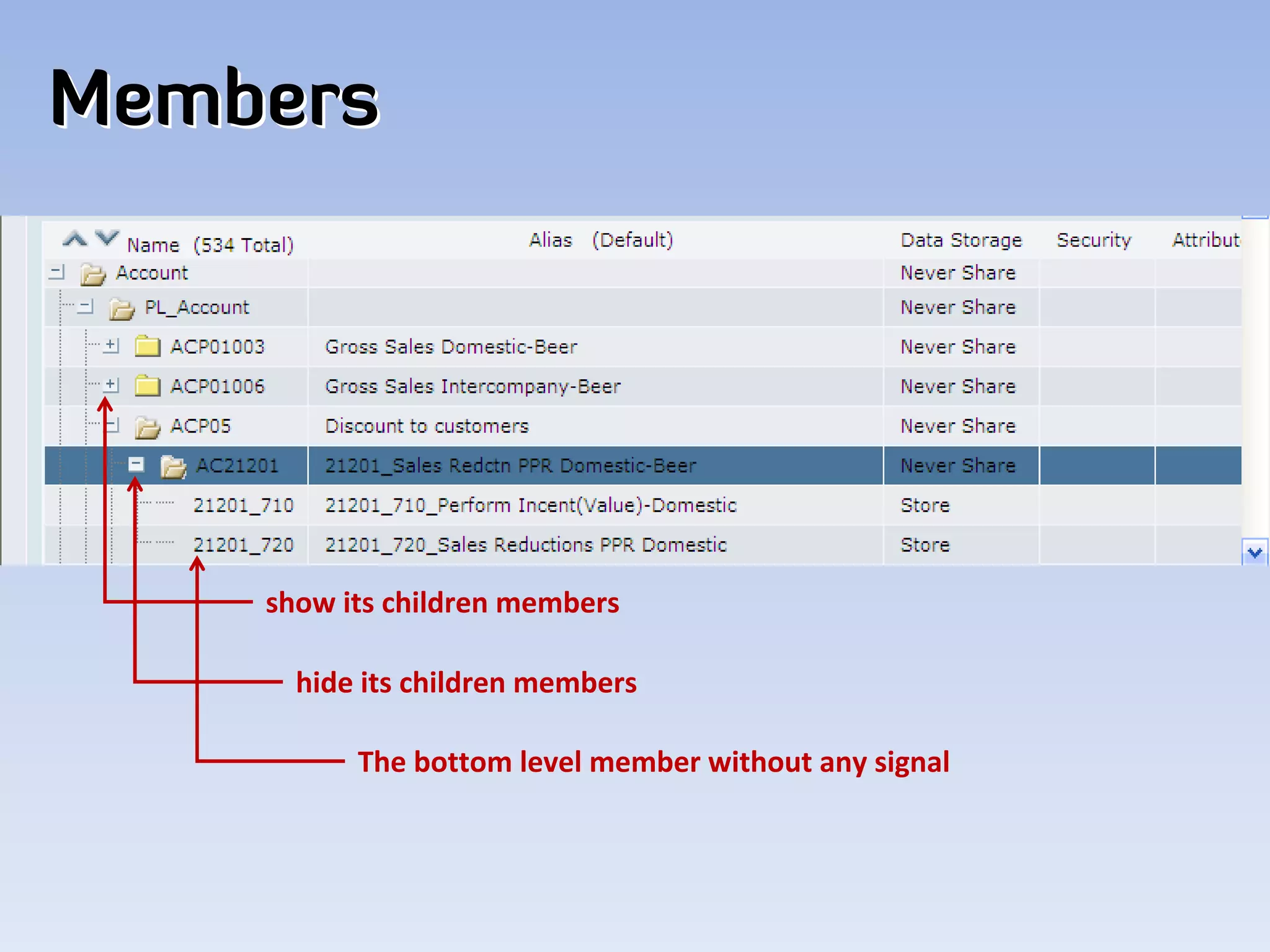Click the PL_Account open folder icon
Screen dimensions: 1270x952
pos(122,308)
